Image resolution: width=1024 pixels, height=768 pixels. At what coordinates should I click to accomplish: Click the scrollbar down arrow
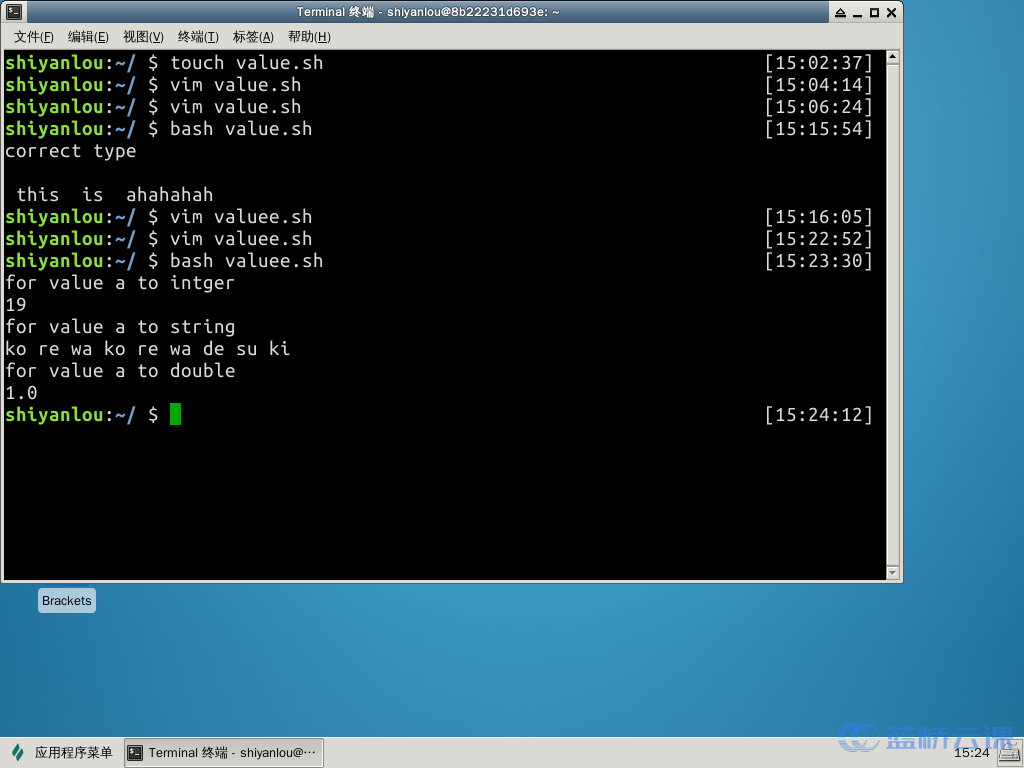(893, 572)
